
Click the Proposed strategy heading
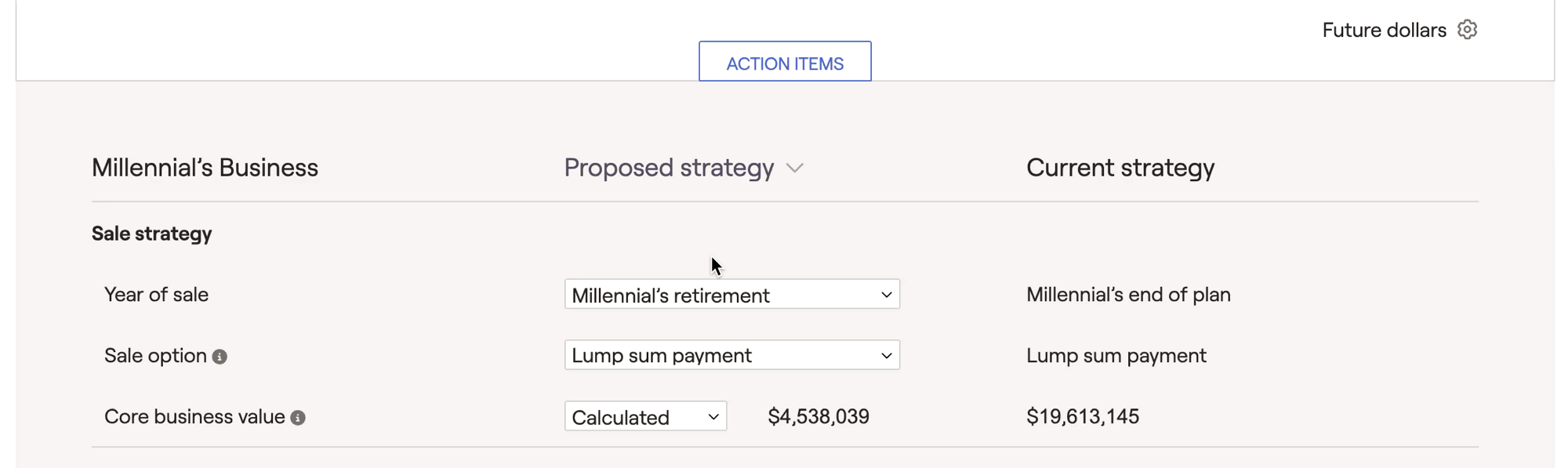[669, 168]
